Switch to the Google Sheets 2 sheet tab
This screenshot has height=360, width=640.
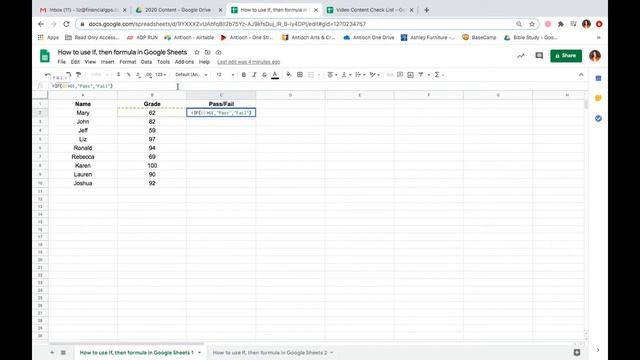[x=270, y=352]
